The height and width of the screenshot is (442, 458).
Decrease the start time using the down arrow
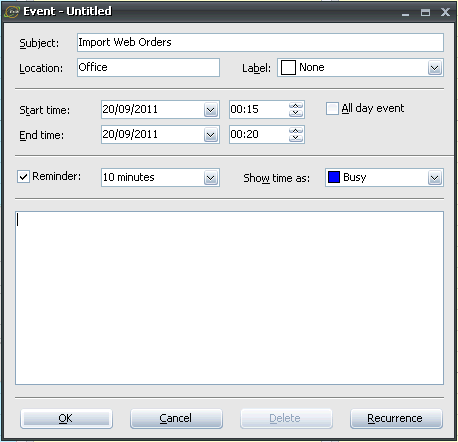pyautogui.click(x=296, y=113)
